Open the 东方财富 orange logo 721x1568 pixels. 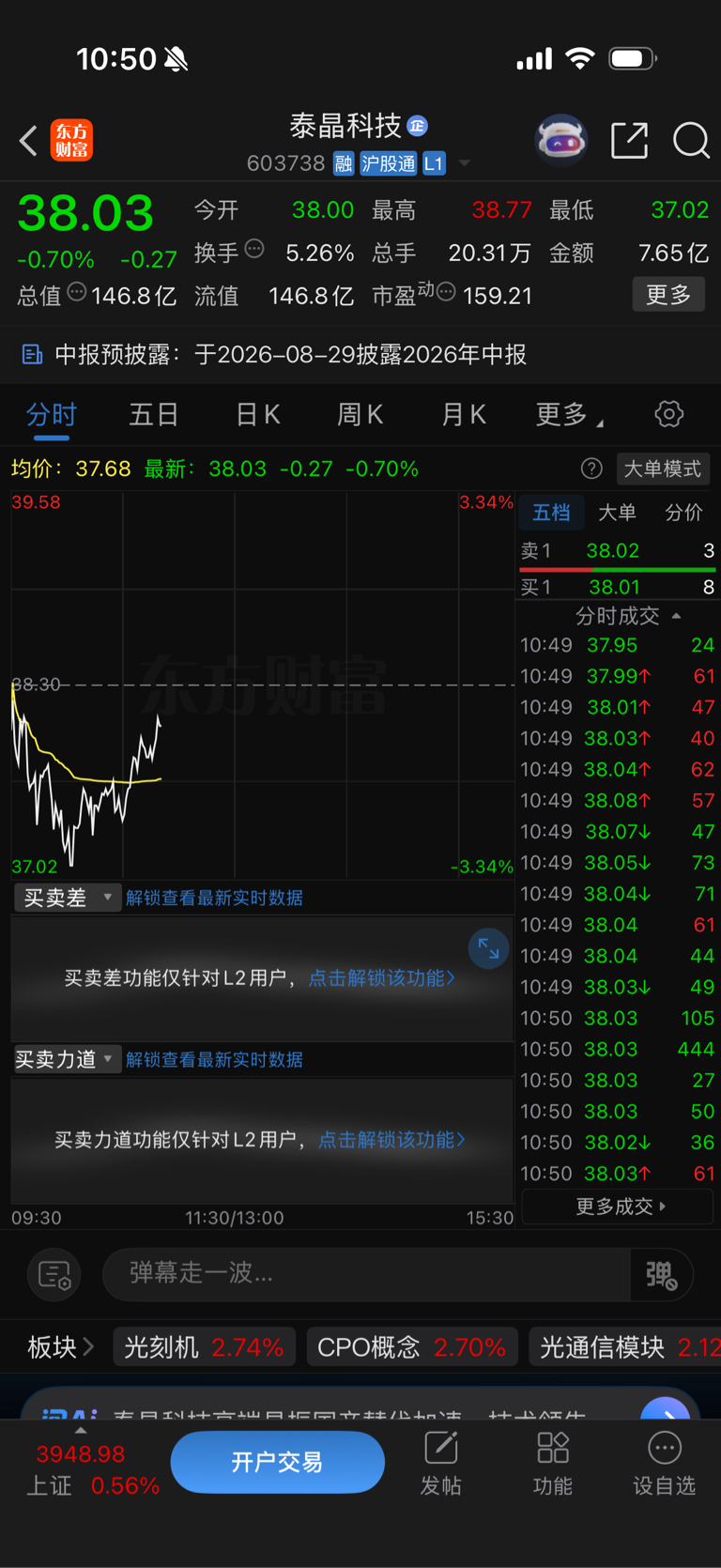point(71,141)
